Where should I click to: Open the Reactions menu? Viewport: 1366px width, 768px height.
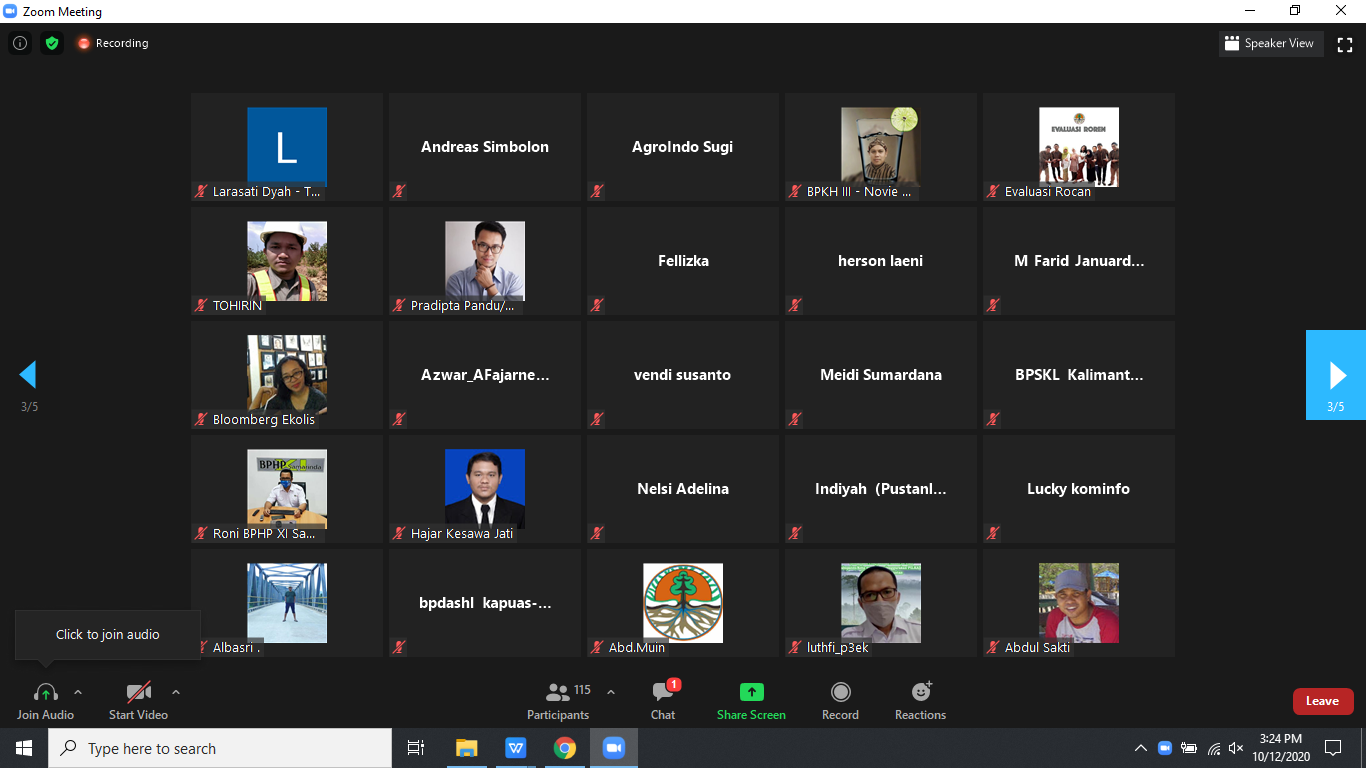[920, 700]
